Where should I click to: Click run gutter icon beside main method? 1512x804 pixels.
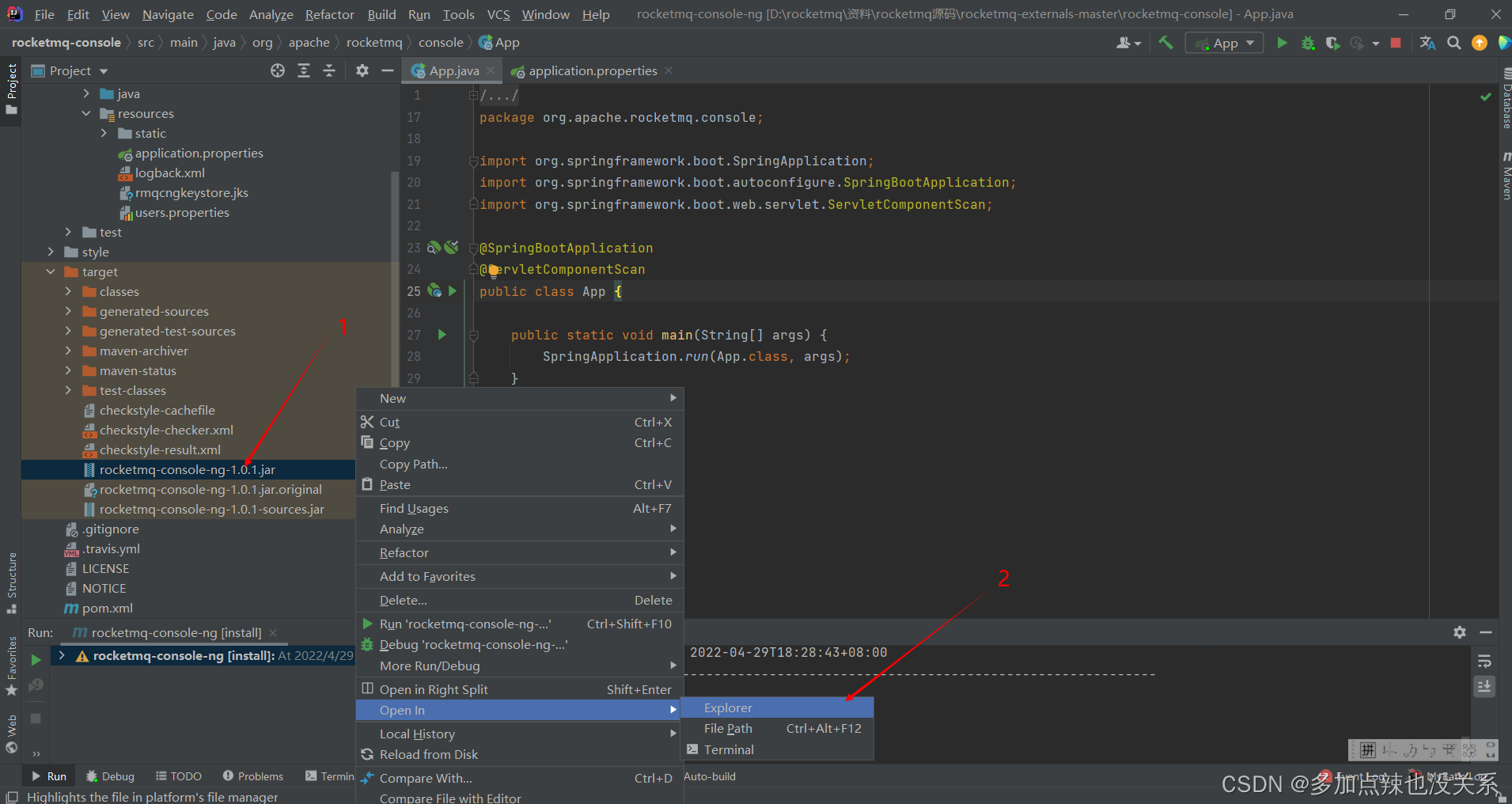pyautogui.click(x=442, y=335)
